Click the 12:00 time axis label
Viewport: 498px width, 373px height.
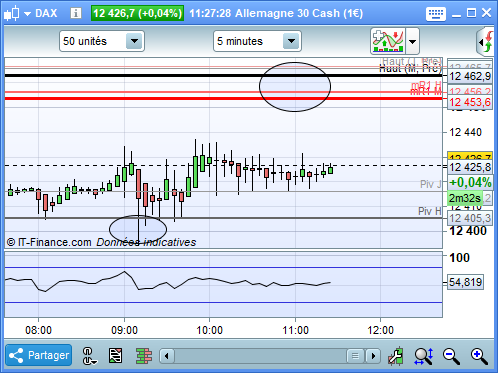(x=380, y=330)
